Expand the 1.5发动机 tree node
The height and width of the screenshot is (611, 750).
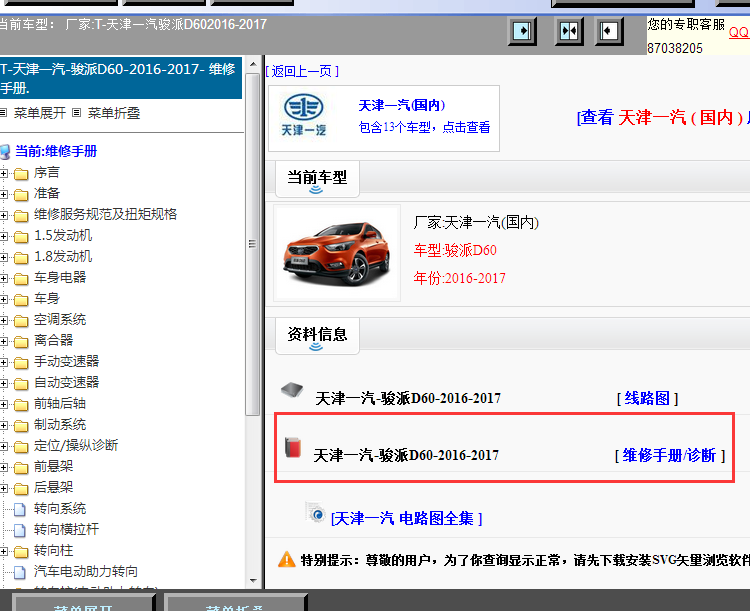[4, 236]
